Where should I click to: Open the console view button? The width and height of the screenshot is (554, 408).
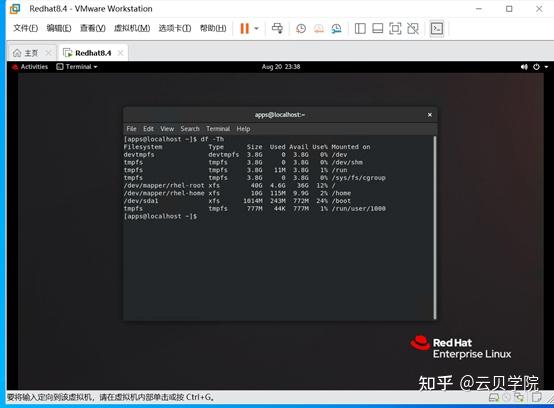[x=437, y=29]
